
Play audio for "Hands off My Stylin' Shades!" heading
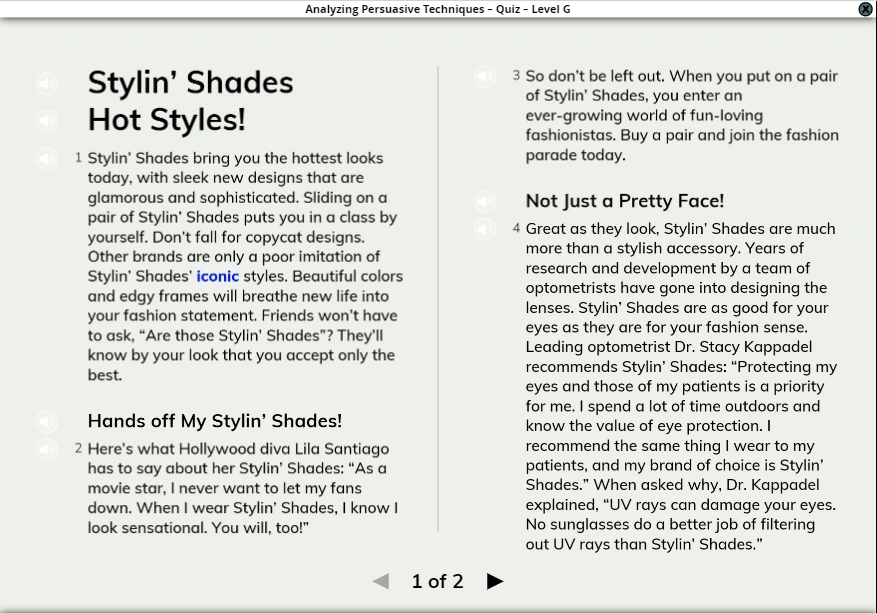coord(47,420)
